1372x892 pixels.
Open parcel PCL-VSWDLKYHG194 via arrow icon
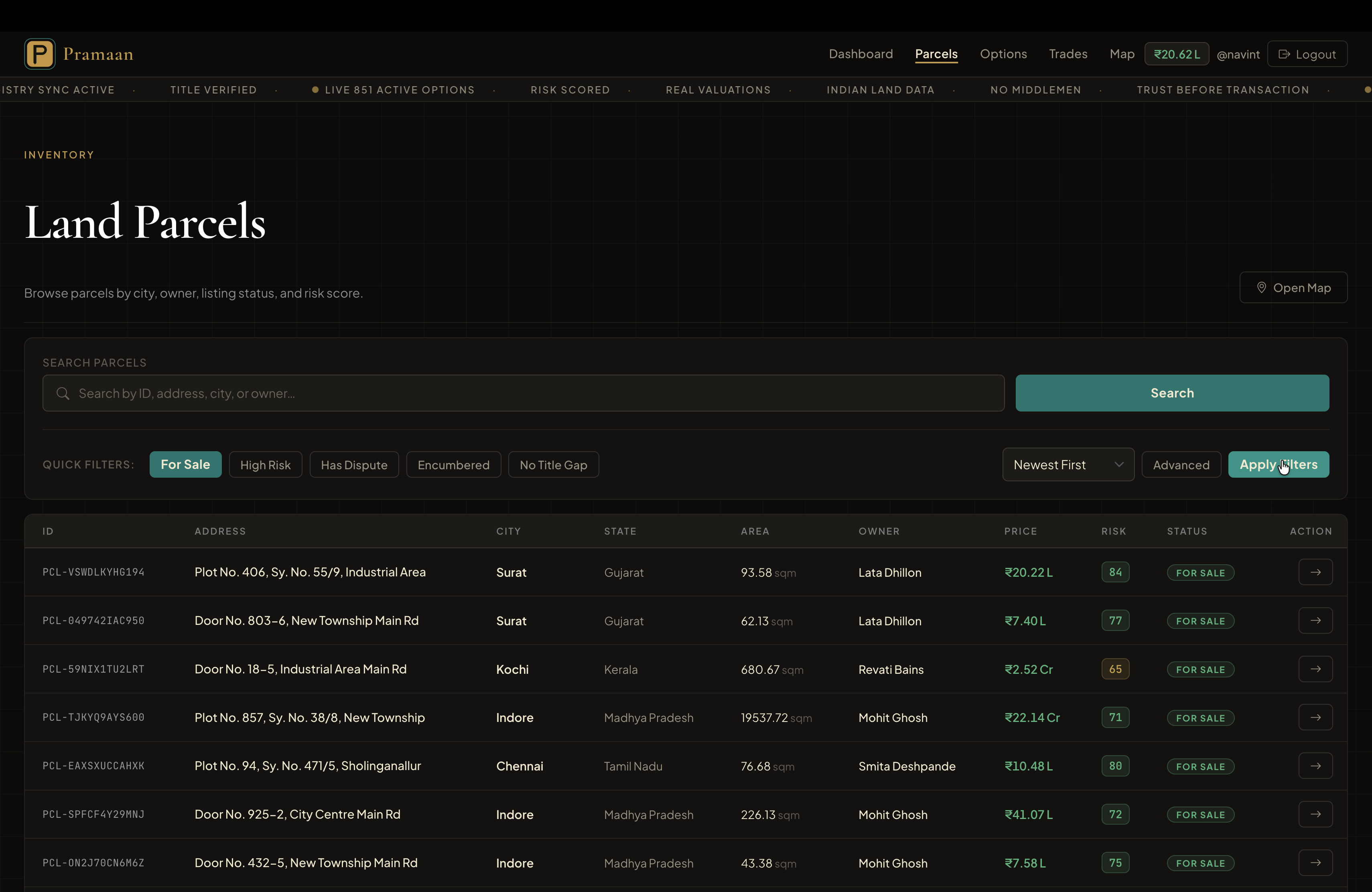pos(1315,572)
